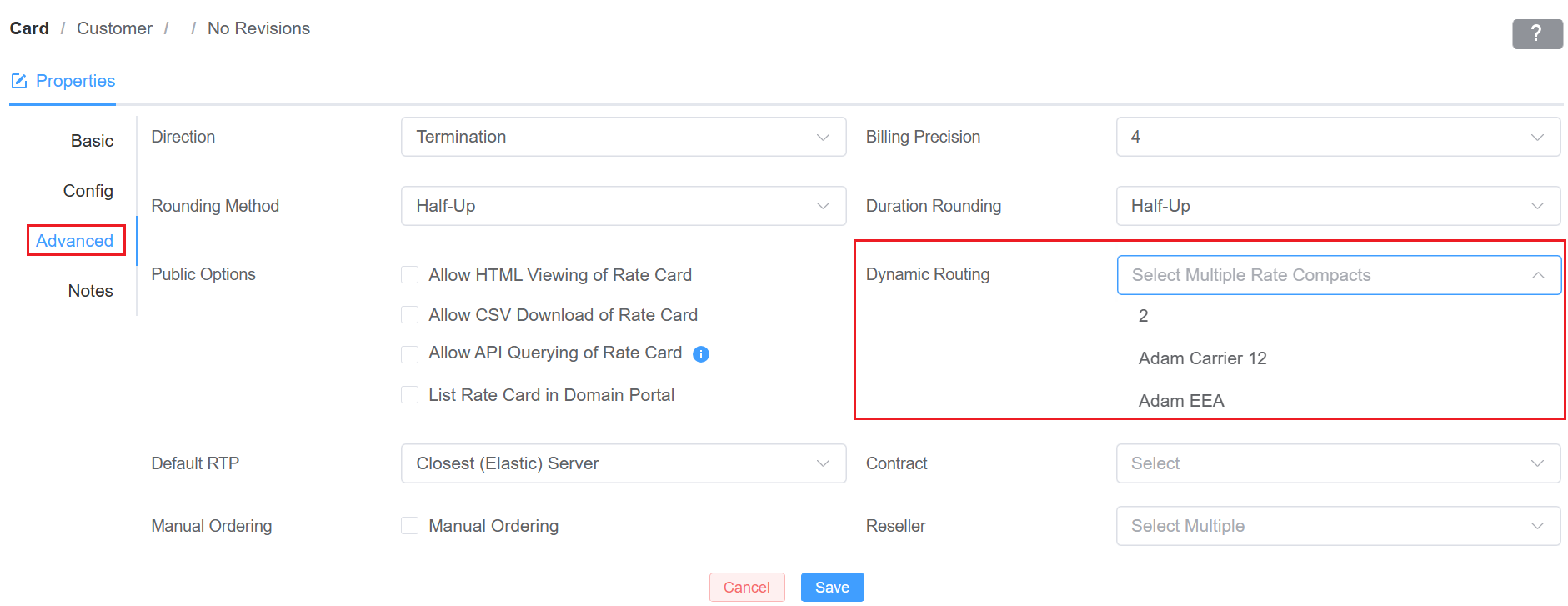This screenshot has height=606, width=1568.
Task: Open the Notes tab
Action: point(90,291)
